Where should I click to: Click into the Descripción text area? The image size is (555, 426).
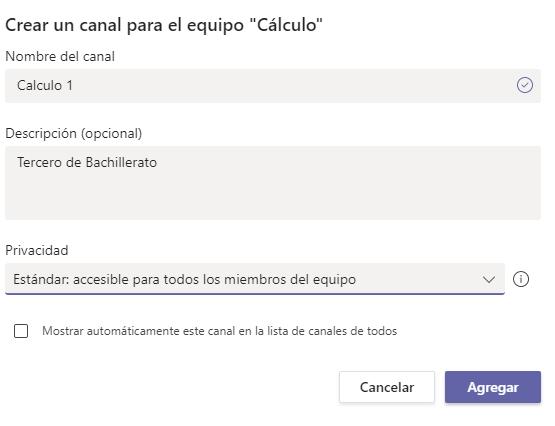pyautogui.click(x=273, y=183)
